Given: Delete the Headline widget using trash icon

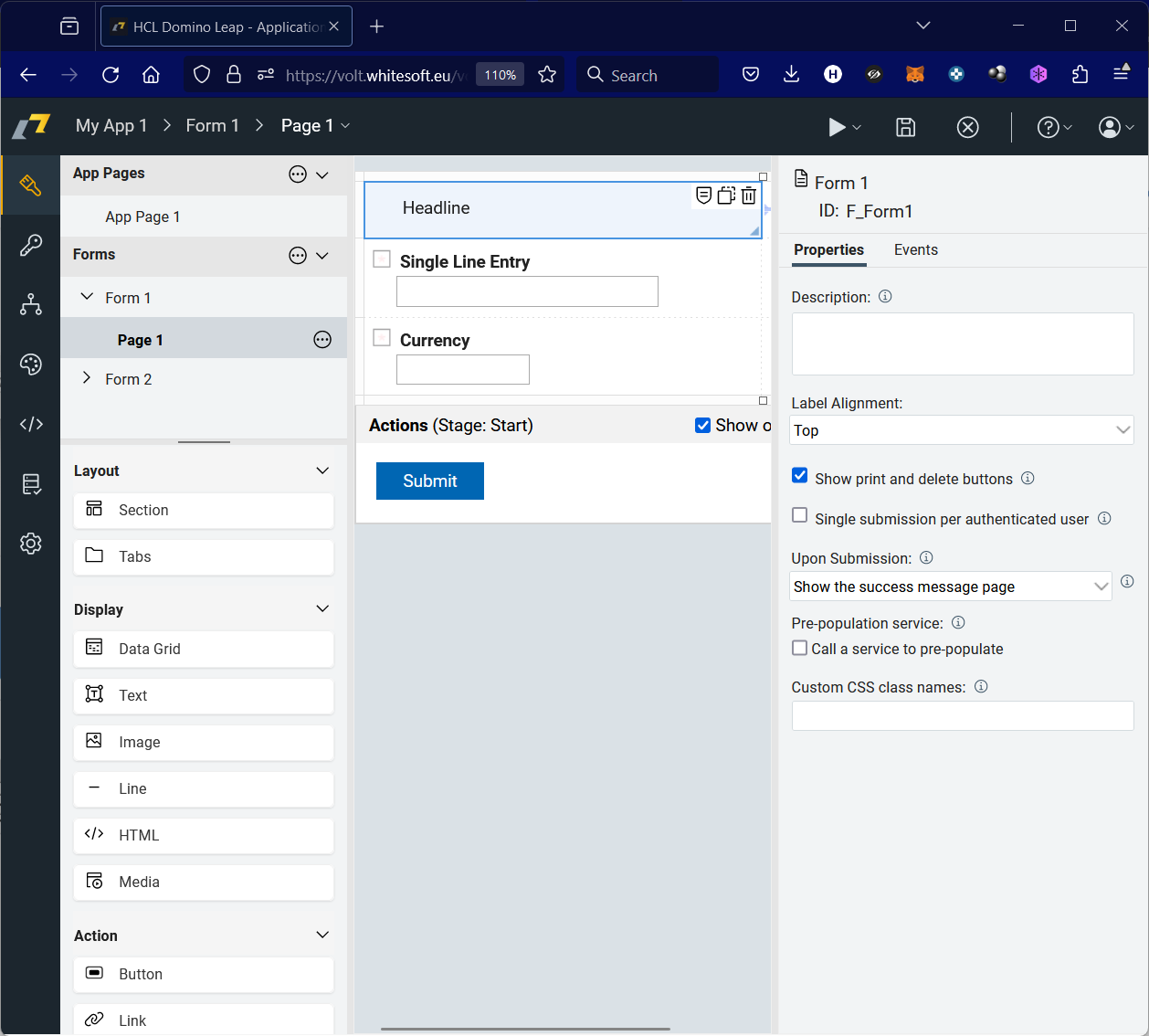Looking at the screenshot, I should (x=748, y=195).
